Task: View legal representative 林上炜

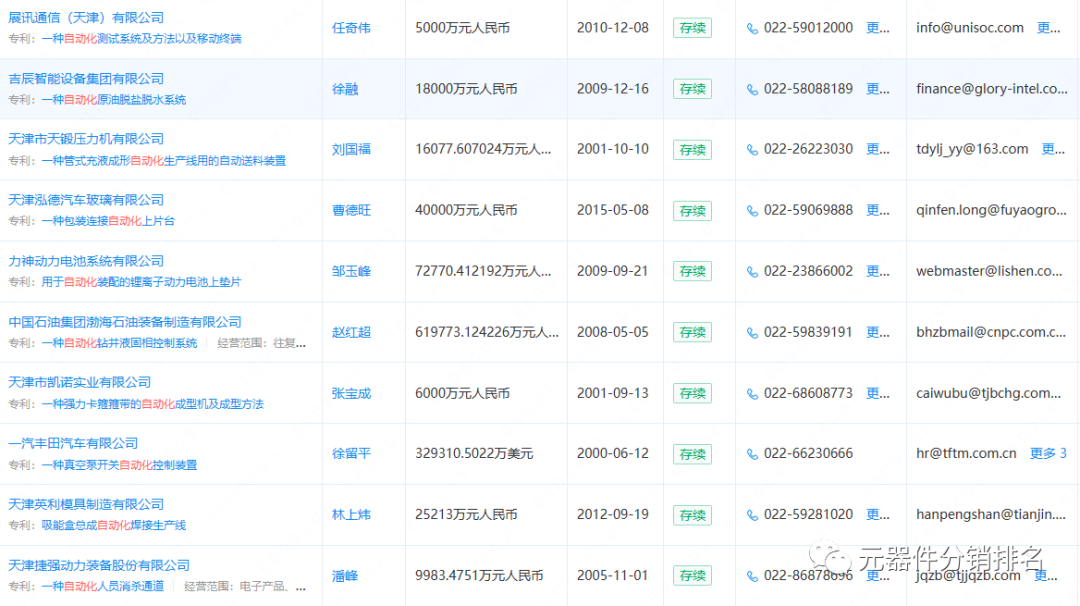Action: click(x=351, y=514)
